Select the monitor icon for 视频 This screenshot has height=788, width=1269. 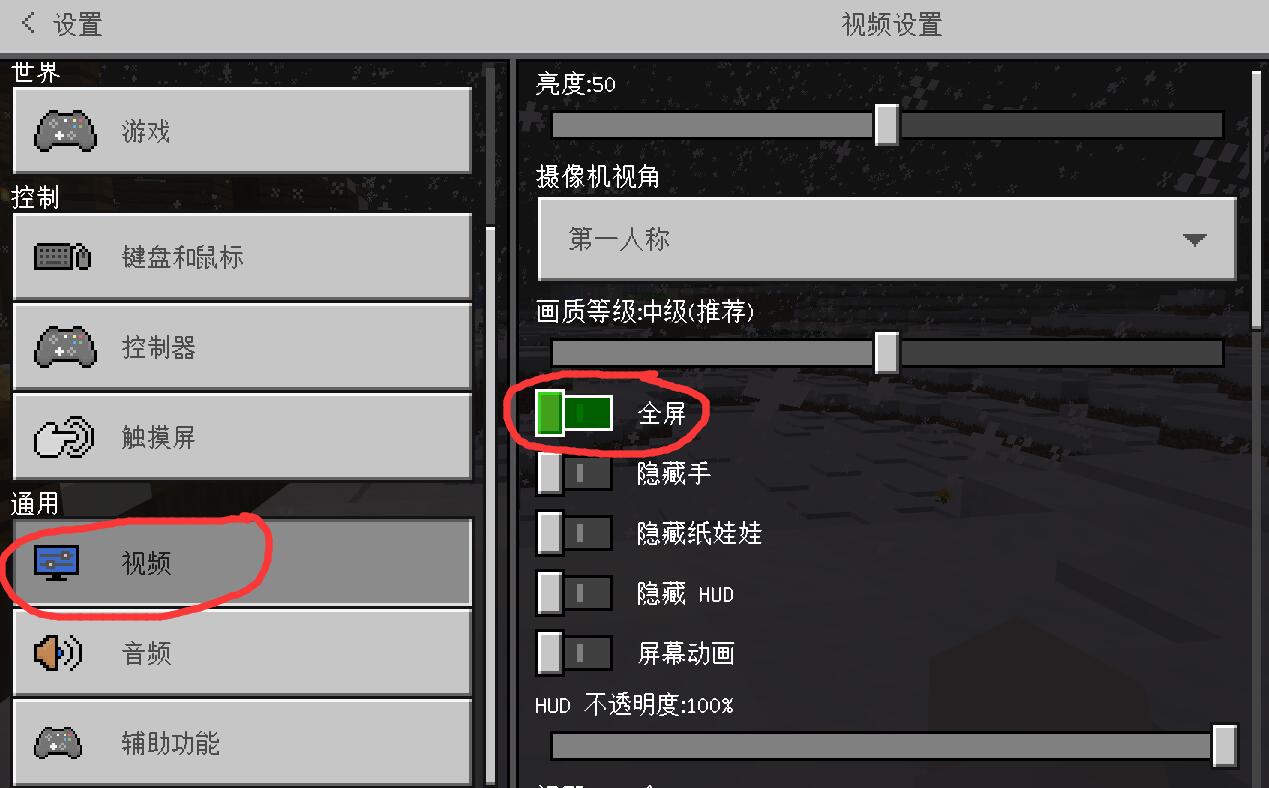click(57, 563)
